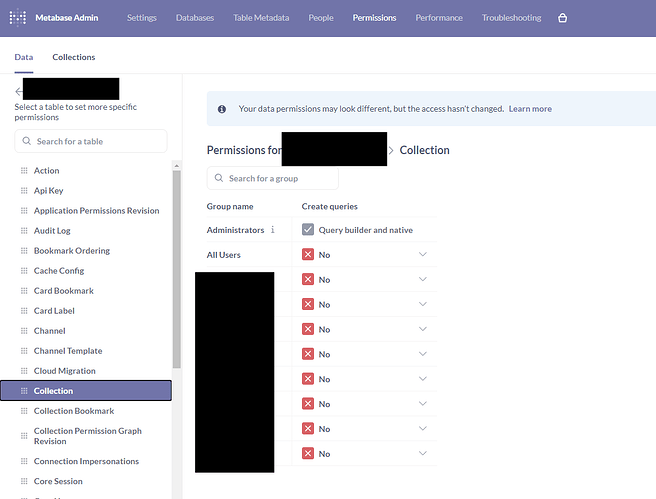The image size is (656, 499).
Task: Click the Core Session table icon
Action: pyautogui.click(x=24, y=481)
